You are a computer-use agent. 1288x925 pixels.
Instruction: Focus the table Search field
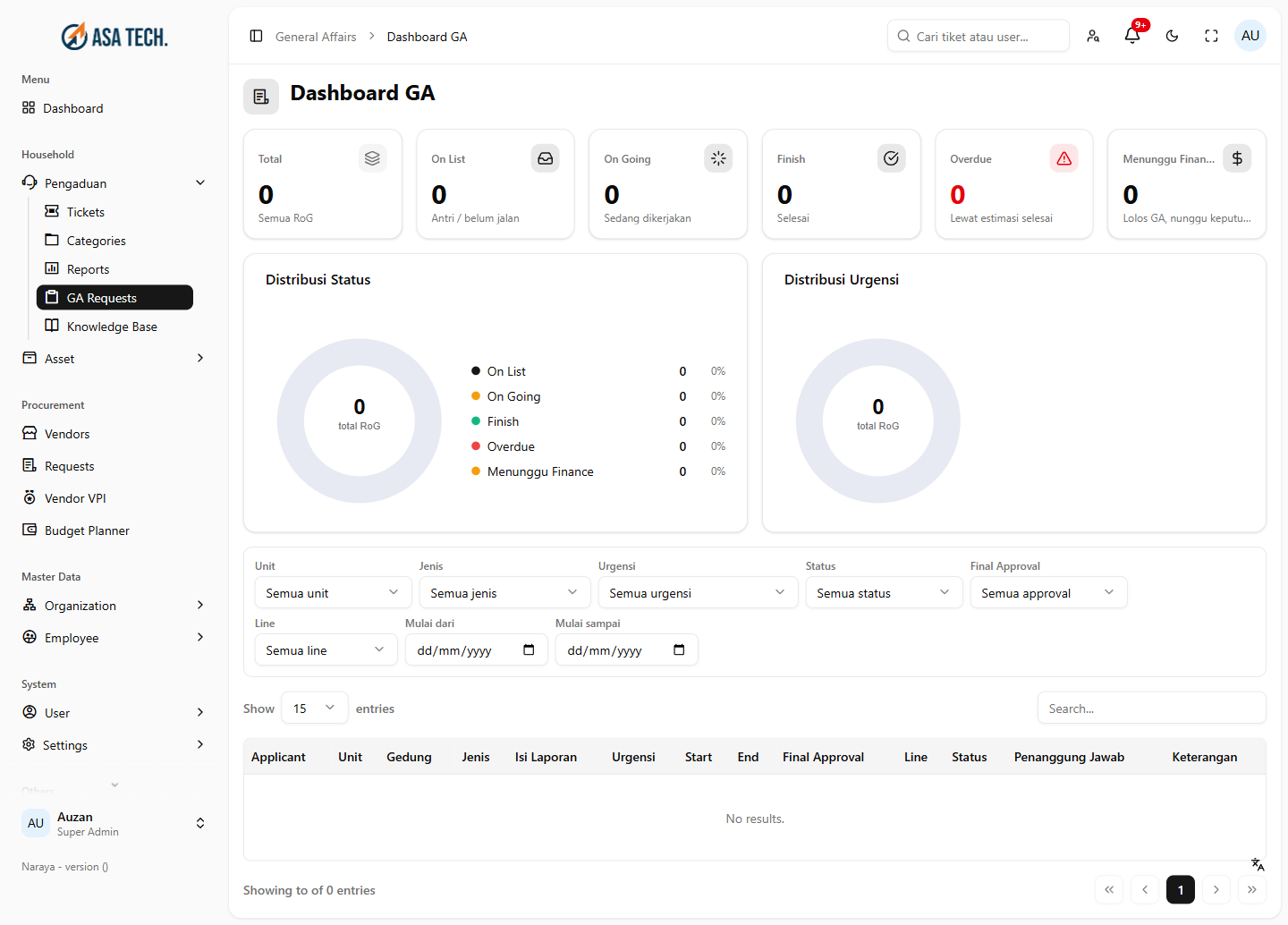pyautogui.click(x=1152, y=708)
